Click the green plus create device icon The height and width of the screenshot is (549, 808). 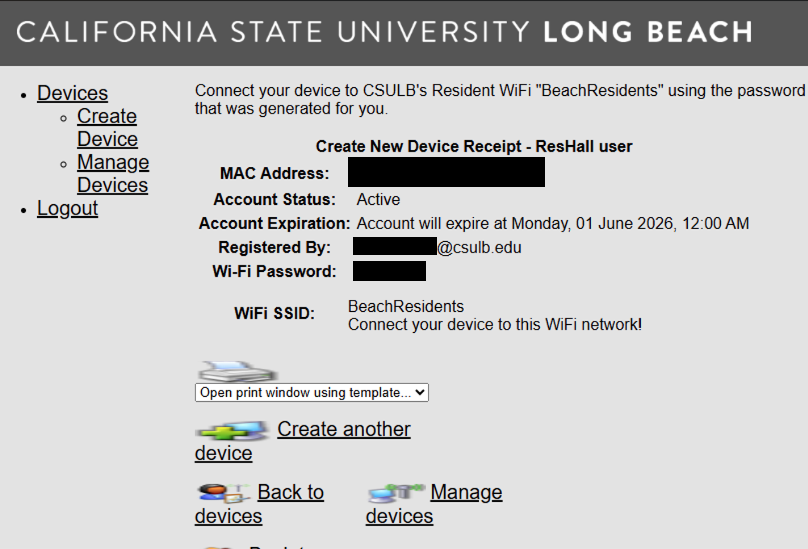(x=232, y=431)
